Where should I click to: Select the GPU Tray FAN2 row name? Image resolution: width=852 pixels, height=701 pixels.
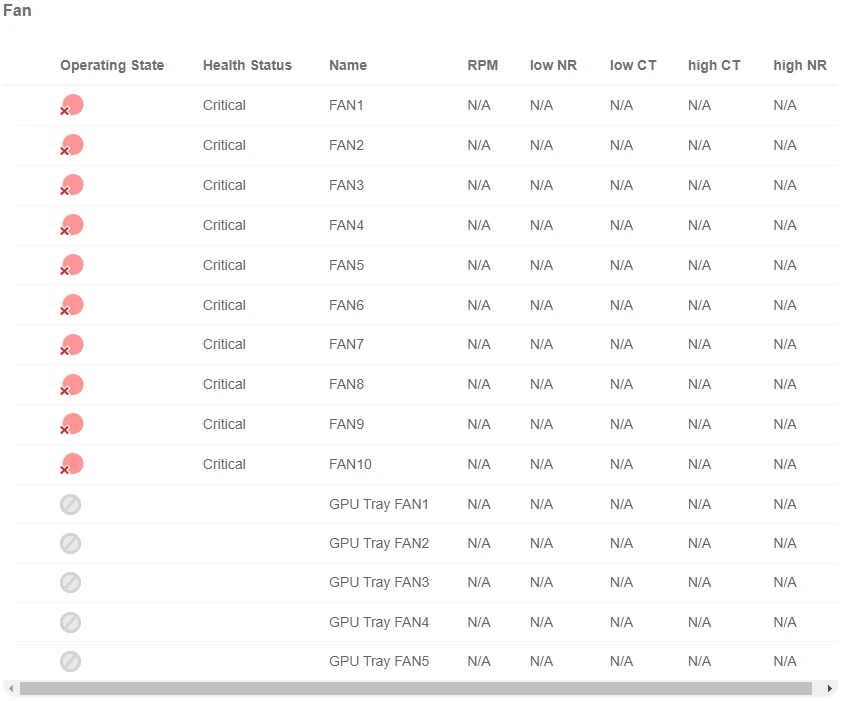point(379,543)
